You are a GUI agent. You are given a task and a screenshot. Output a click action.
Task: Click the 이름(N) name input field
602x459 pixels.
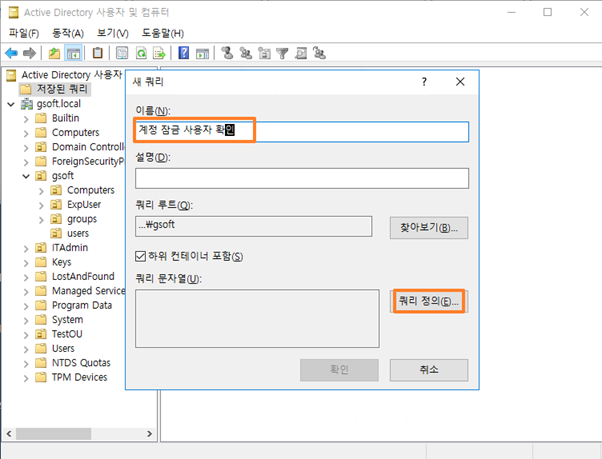click(302, 132)
